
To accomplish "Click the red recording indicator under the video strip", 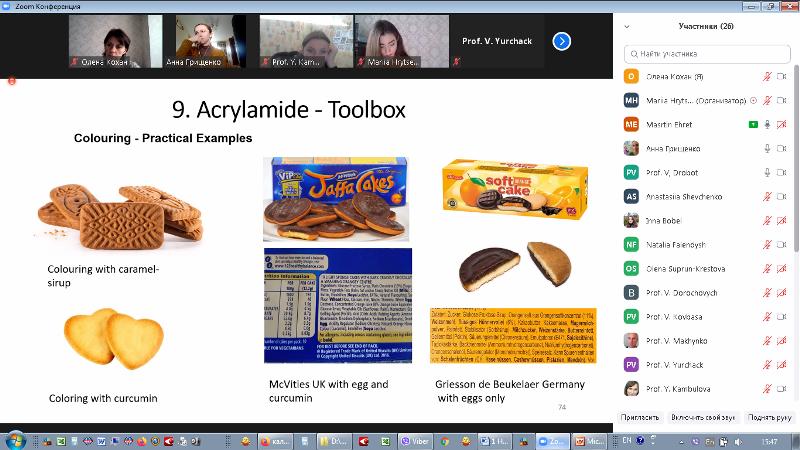I will [12, 81].
